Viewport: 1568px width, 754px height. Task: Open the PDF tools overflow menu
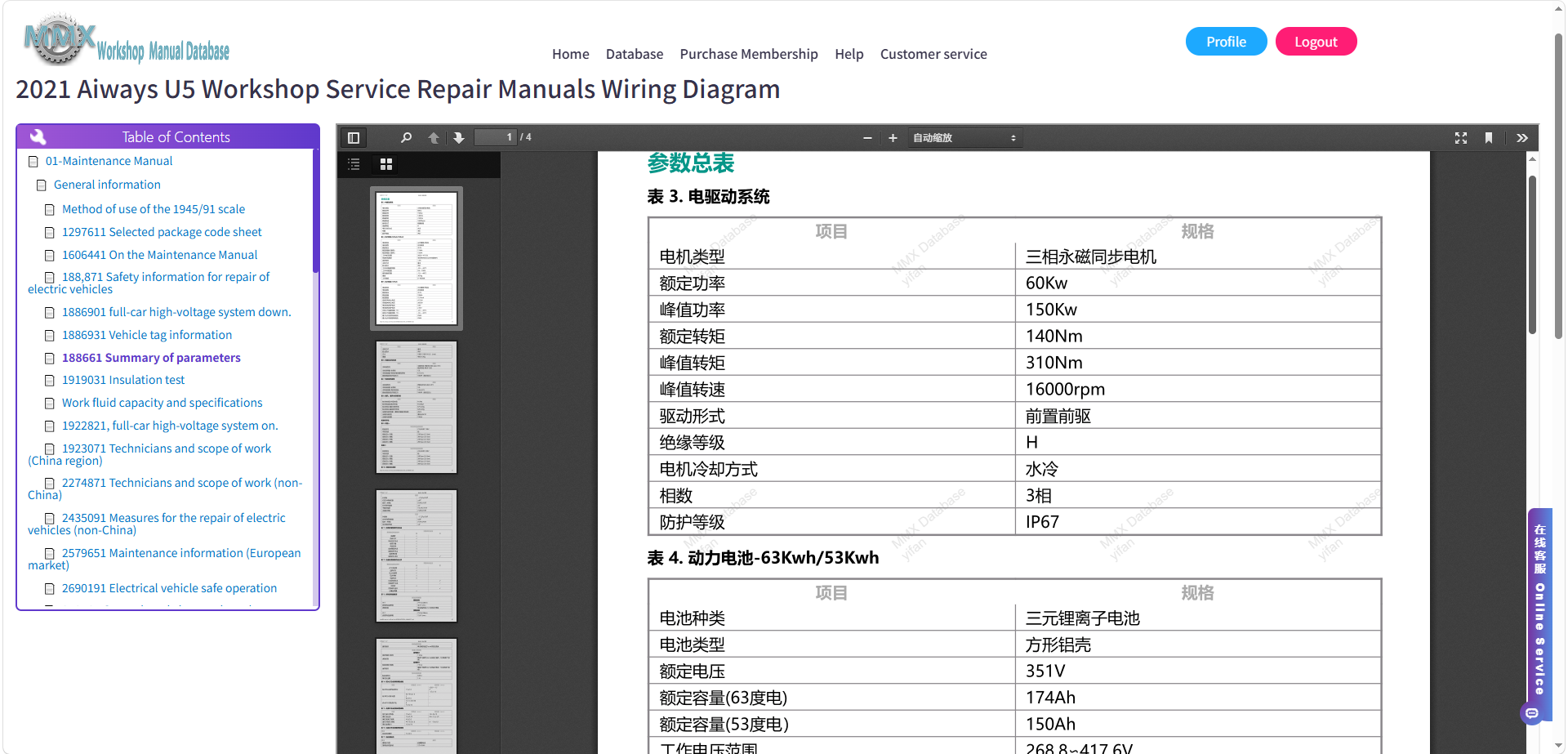coord(1522,138)
